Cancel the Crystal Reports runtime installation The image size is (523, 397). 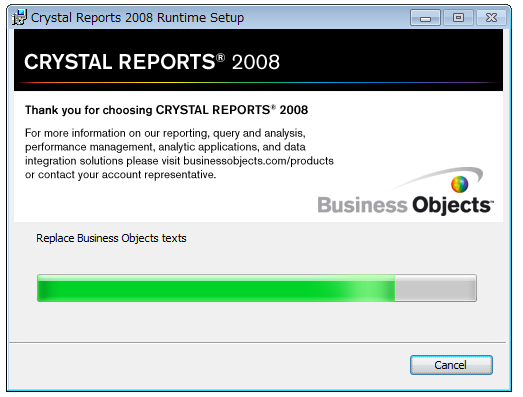(451, 365)
